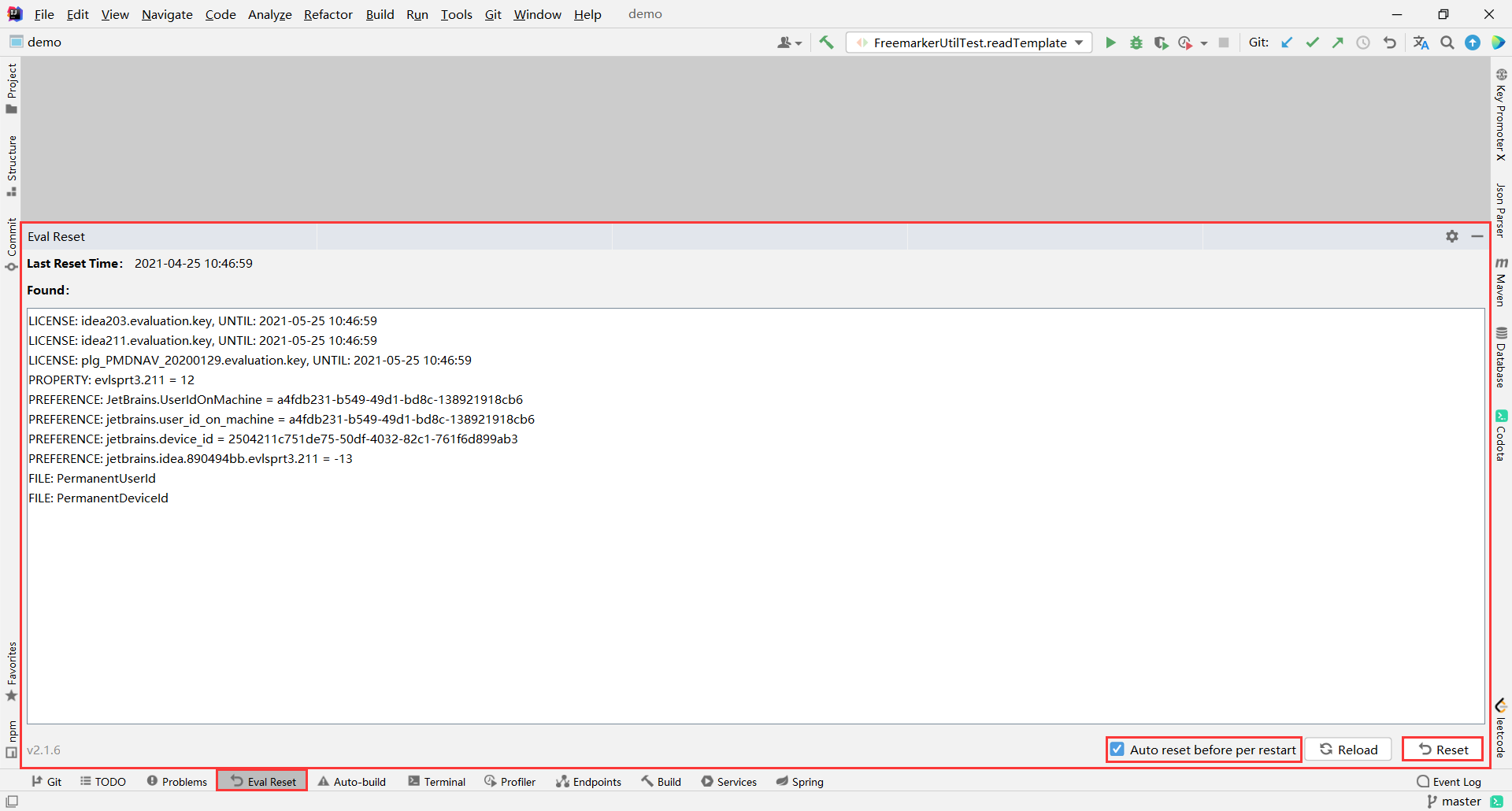
Task: Open the profiler run dropdown arrow
Action: coord(1204,43)
